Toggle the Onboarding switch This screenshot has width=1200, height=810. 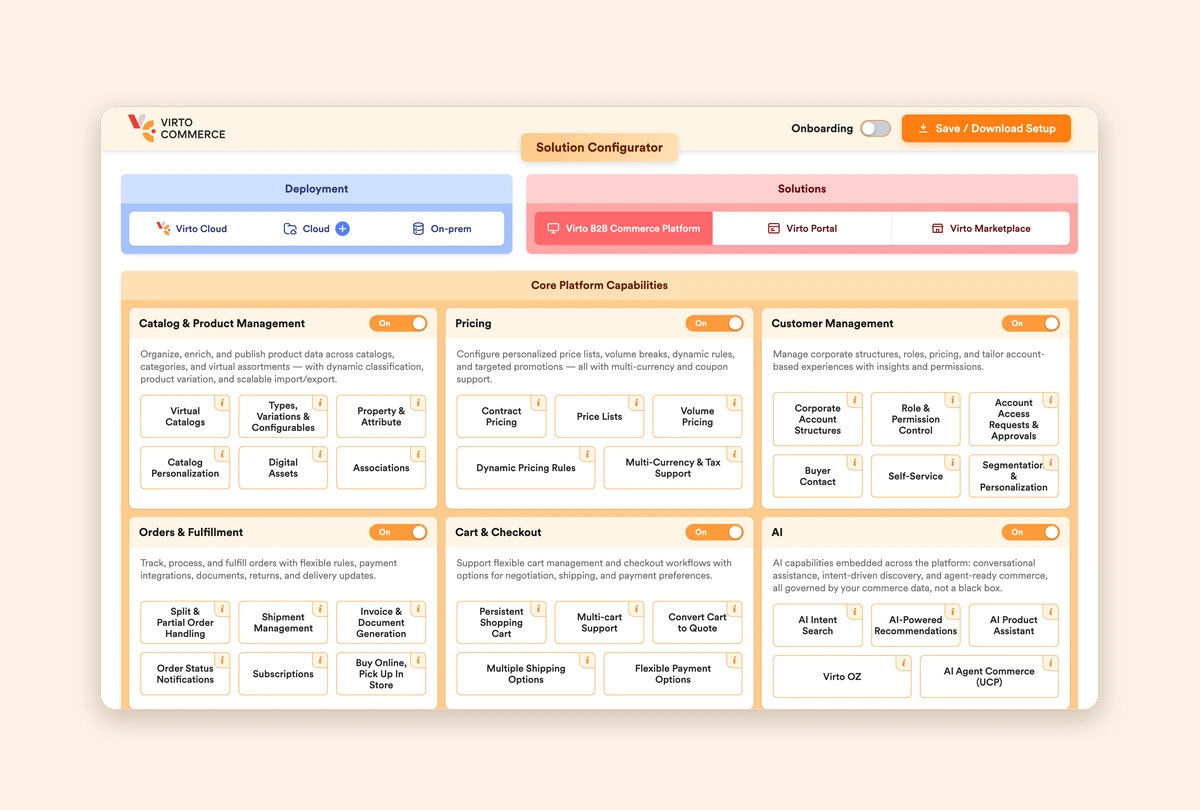(x=875, y=128)
